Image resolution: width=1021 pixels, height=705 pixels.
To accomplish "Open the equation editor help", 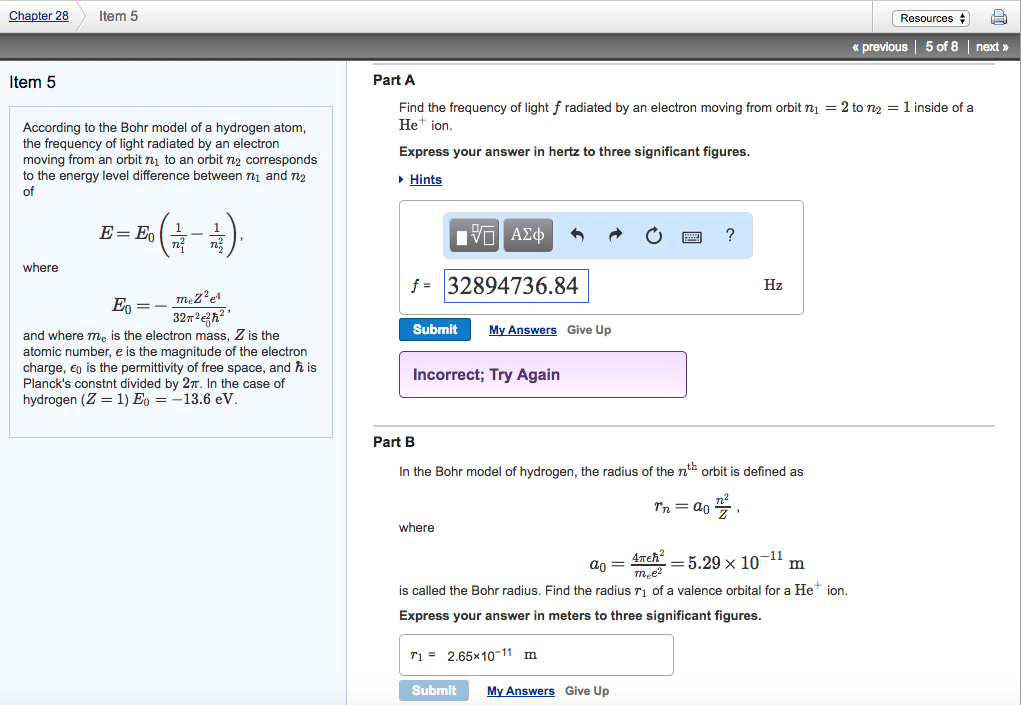I will click(x=730, y=234).
